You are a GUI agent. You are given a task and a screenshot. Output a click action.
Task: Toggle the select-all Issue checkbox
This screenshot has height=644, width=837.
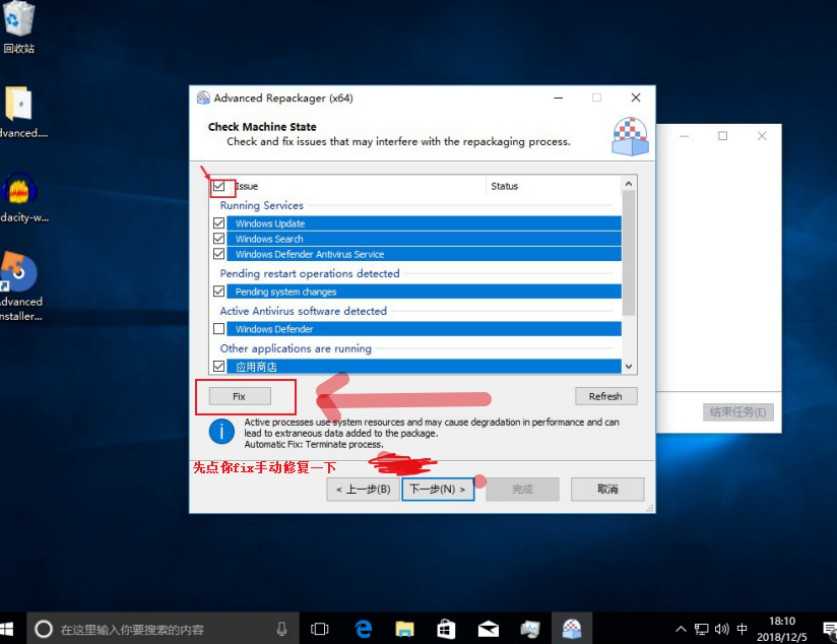(x=218, y=186)
